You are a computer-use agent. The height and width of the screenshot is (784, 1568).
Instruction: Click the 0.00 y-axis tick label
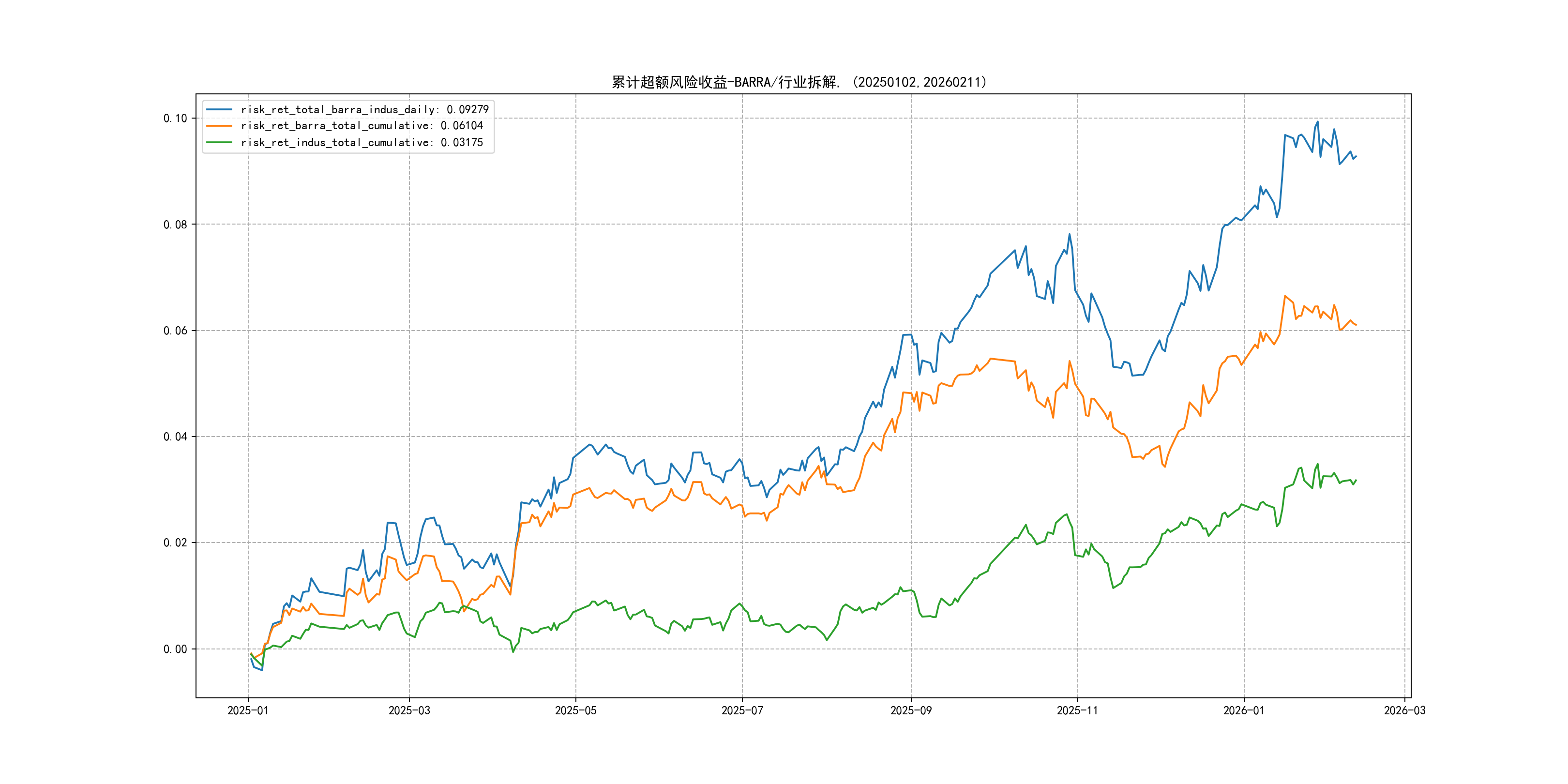tap(175, 649)
